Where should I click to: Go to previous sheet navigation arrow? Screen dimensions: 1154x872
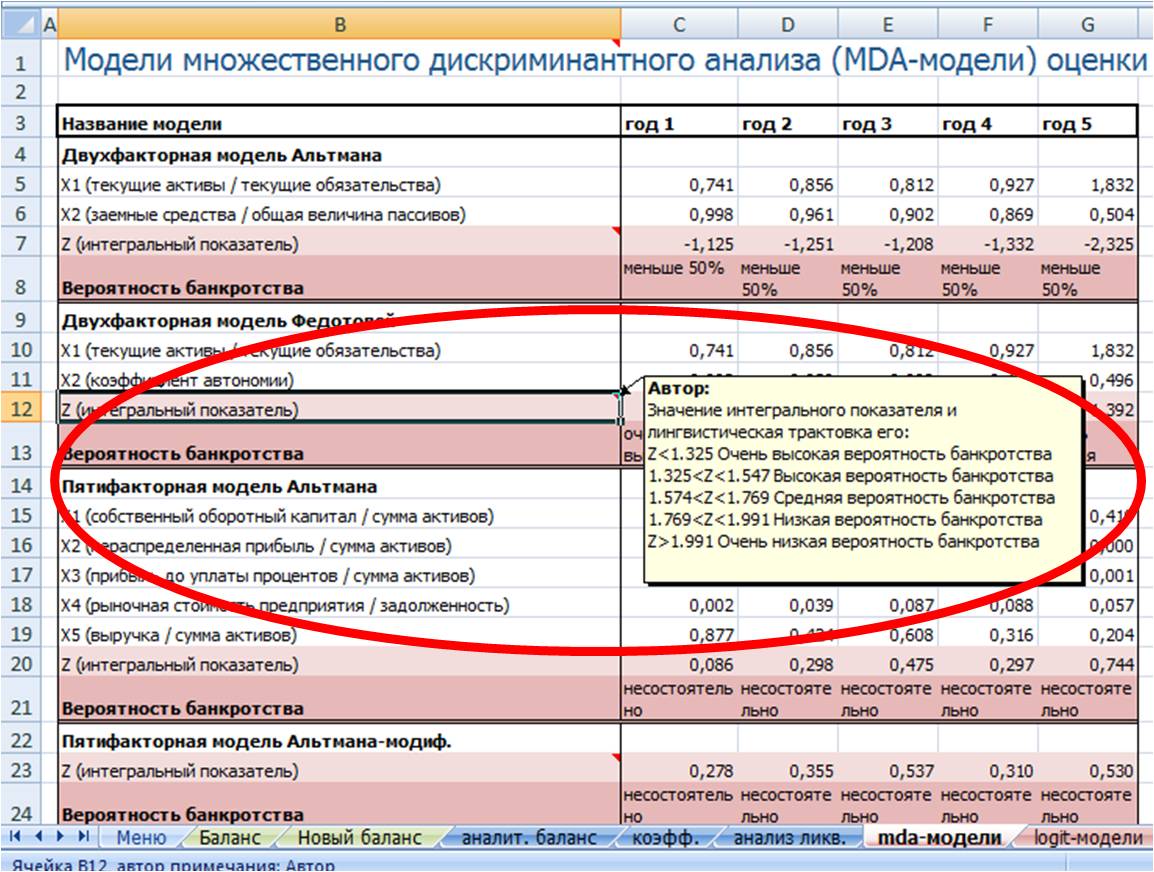(x=38, y=836)
